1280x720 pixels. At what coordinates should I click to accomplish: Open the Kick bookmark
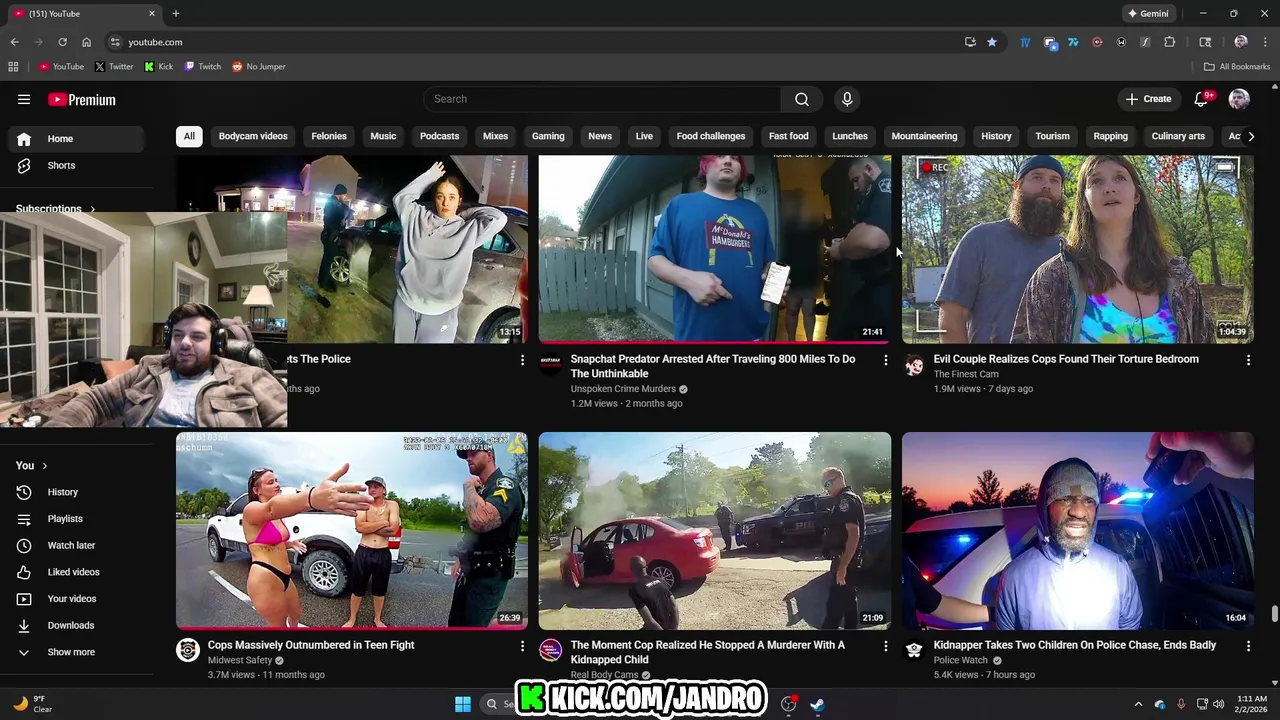(159, 66)
